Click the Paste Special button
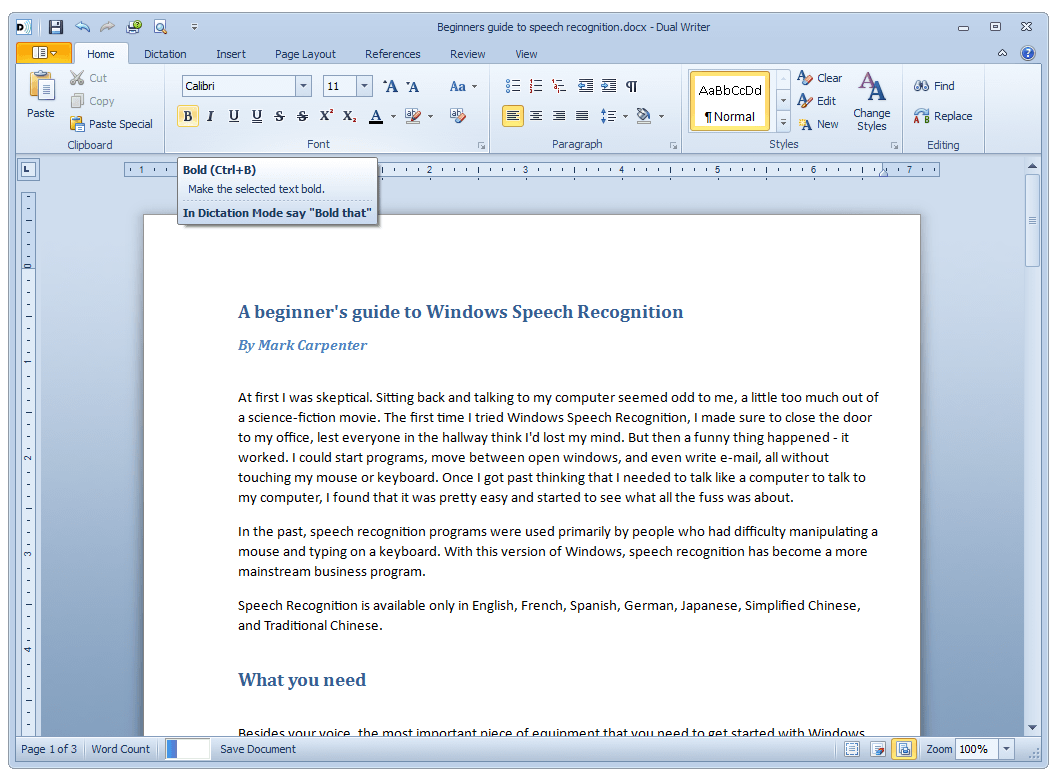1058x779 pixels. (112, 124)
